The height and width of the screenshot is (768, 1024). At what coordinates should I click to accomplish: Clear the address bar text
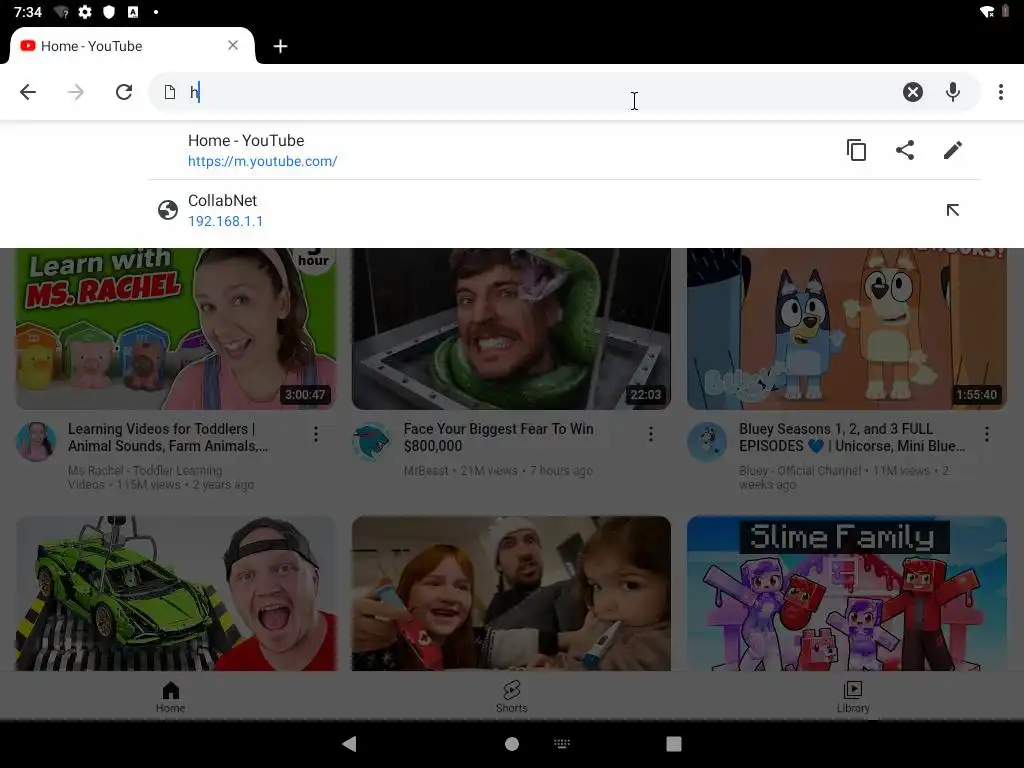(x=913, y=92)
